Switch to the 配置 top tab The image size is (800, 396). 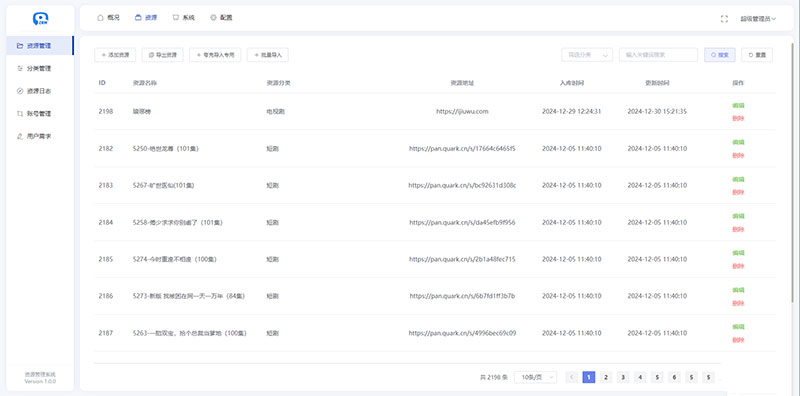point(221,17)
